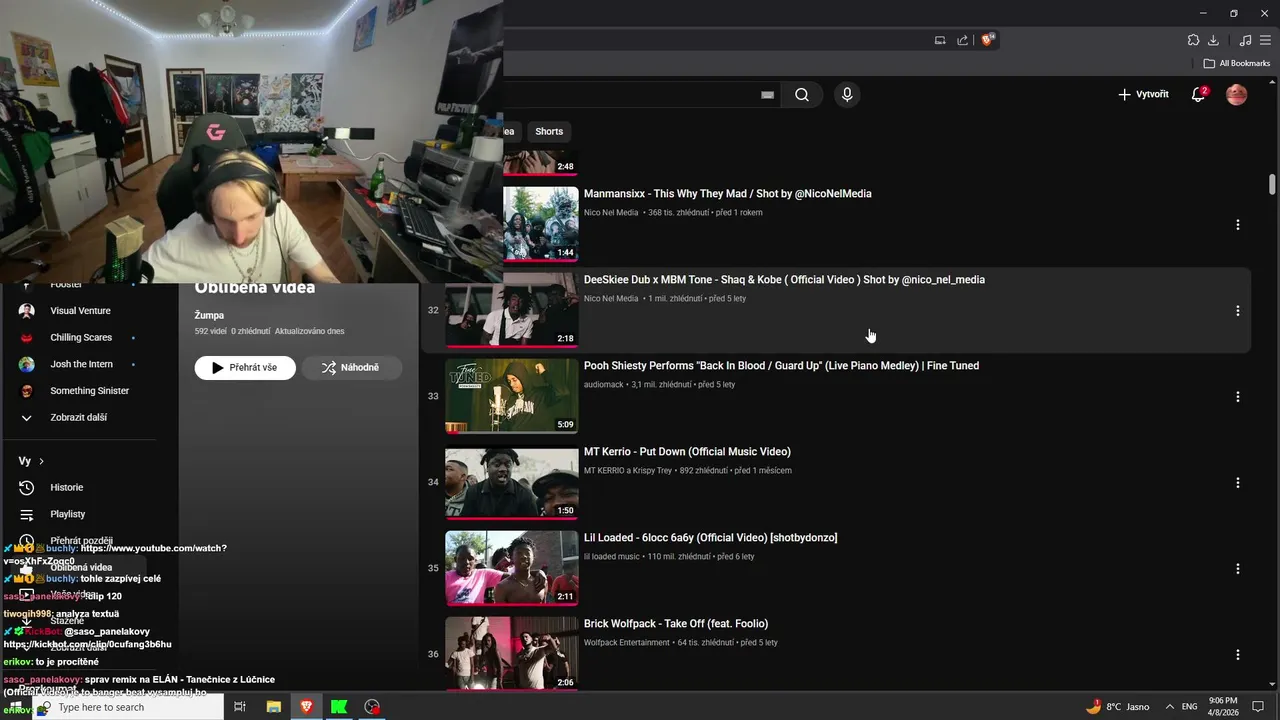Open Brave extensions puzzle icon
The width and height of the screenshot is (1280, 720).
point(1193,40)
